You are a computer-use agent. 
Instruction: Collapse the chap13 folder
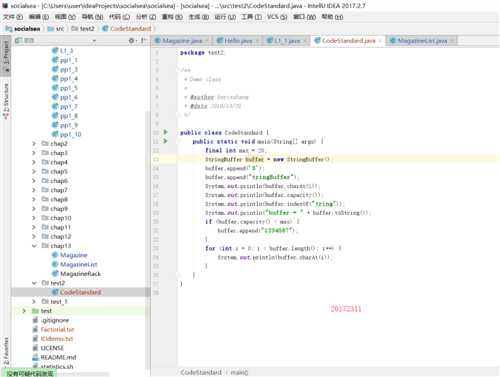pyautogui.click(x=34, y=246)
